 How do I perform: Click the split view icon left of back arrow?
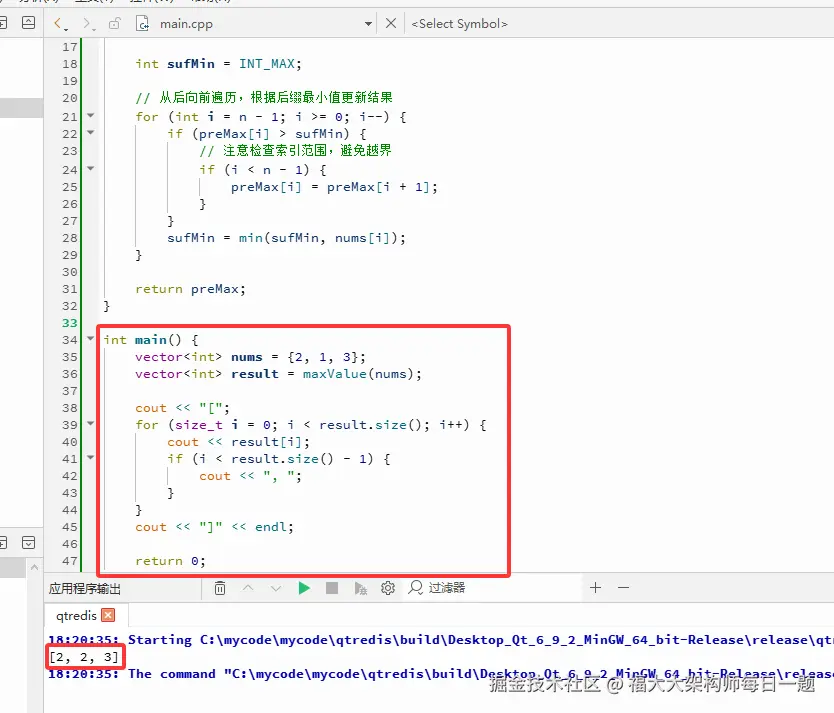[28, 23]
